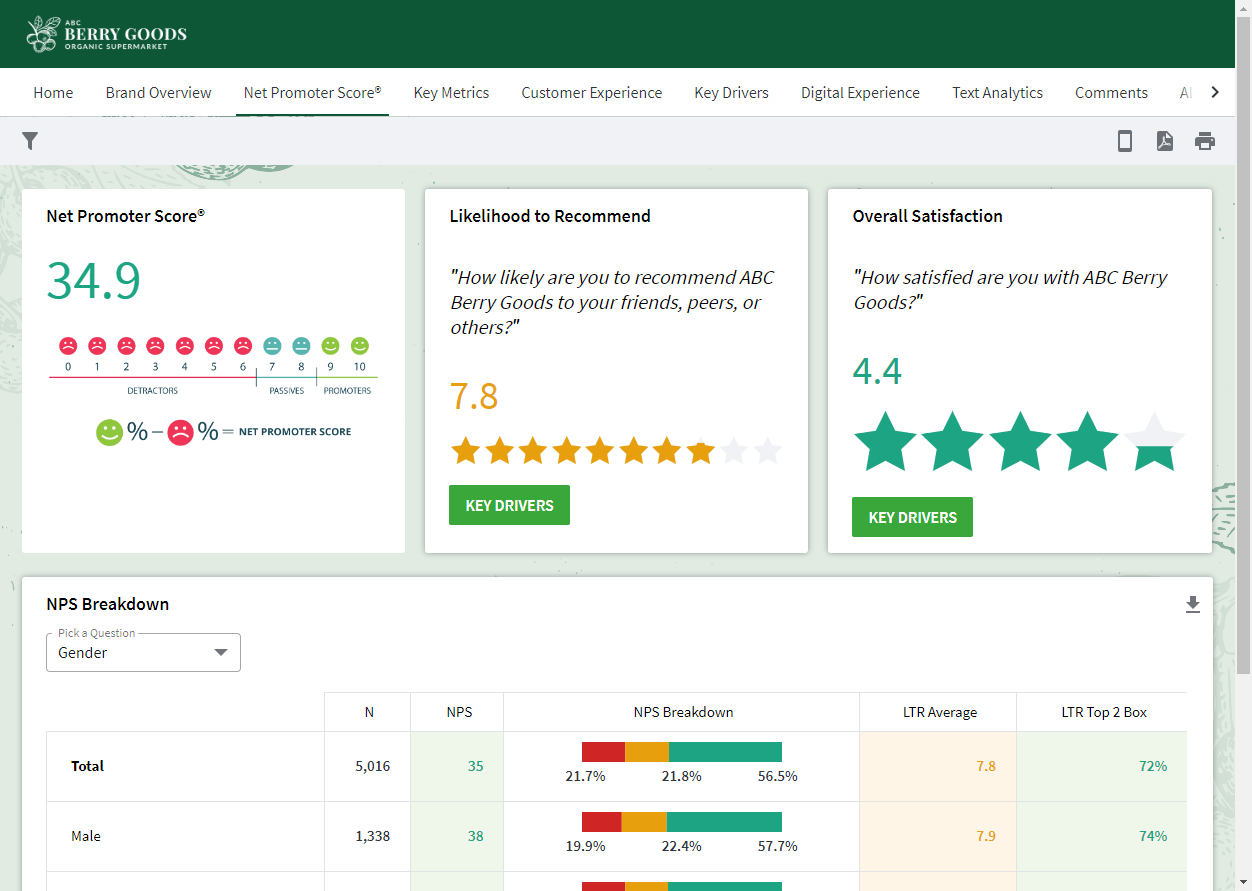This screenshot has height=891, width=1252.
Task: Click the LTR Top 2 Box header
Action: coord(1104,712)
